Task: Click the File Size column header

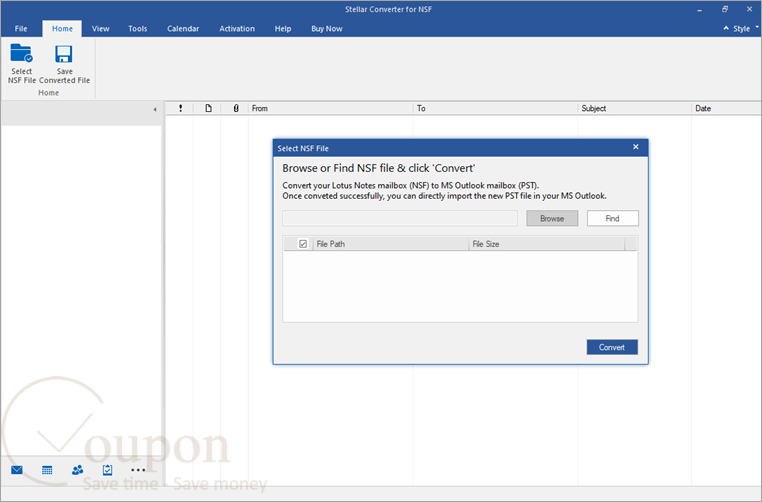Action: 547,244
